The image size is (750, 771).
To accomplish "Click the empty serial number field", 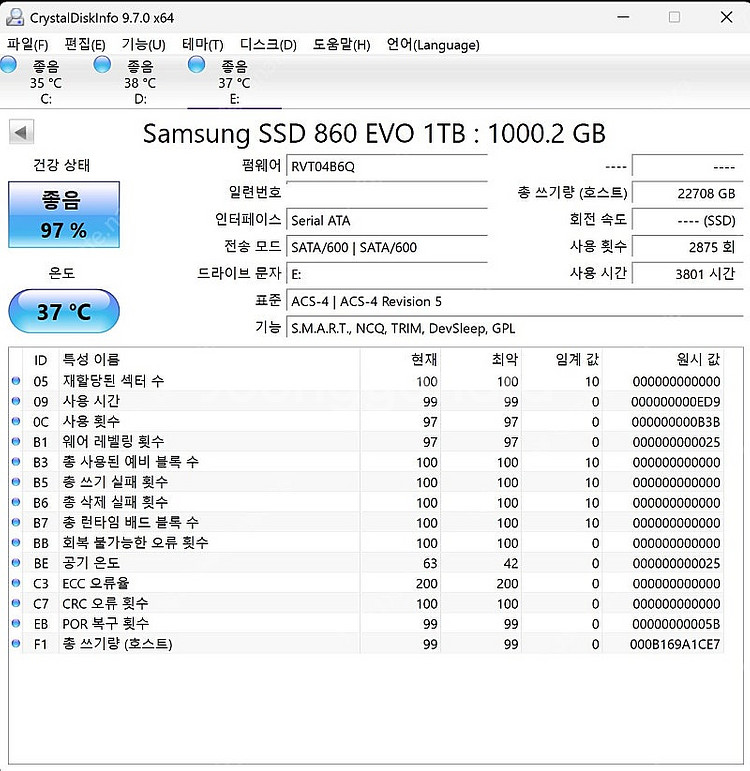I will coord(387,193).
